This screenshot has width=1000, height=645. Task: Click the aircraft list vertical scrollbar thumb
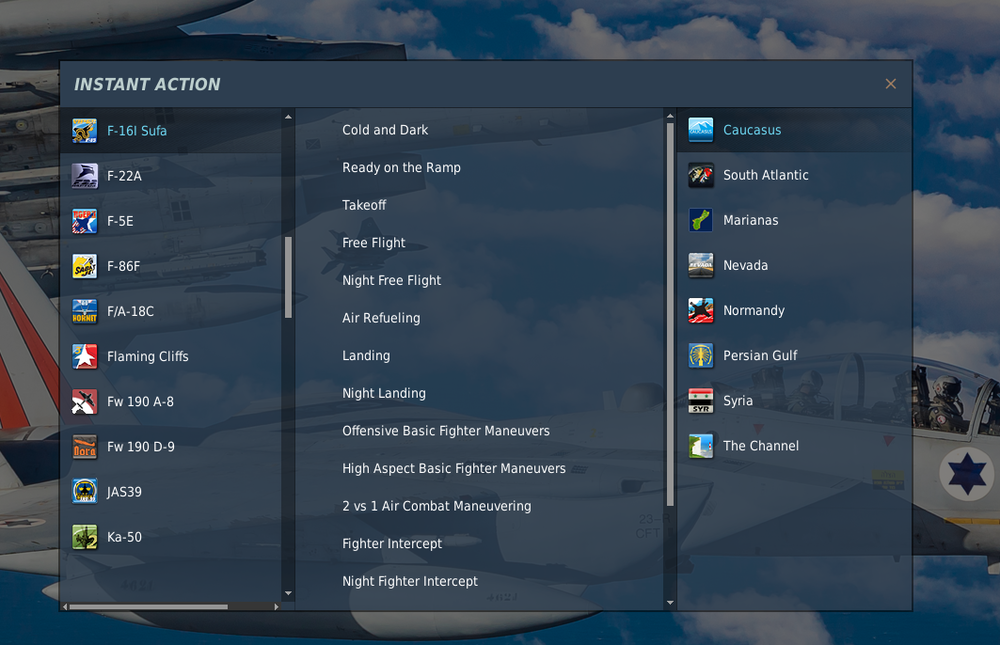pyautogui.click(x=288, y=278)
